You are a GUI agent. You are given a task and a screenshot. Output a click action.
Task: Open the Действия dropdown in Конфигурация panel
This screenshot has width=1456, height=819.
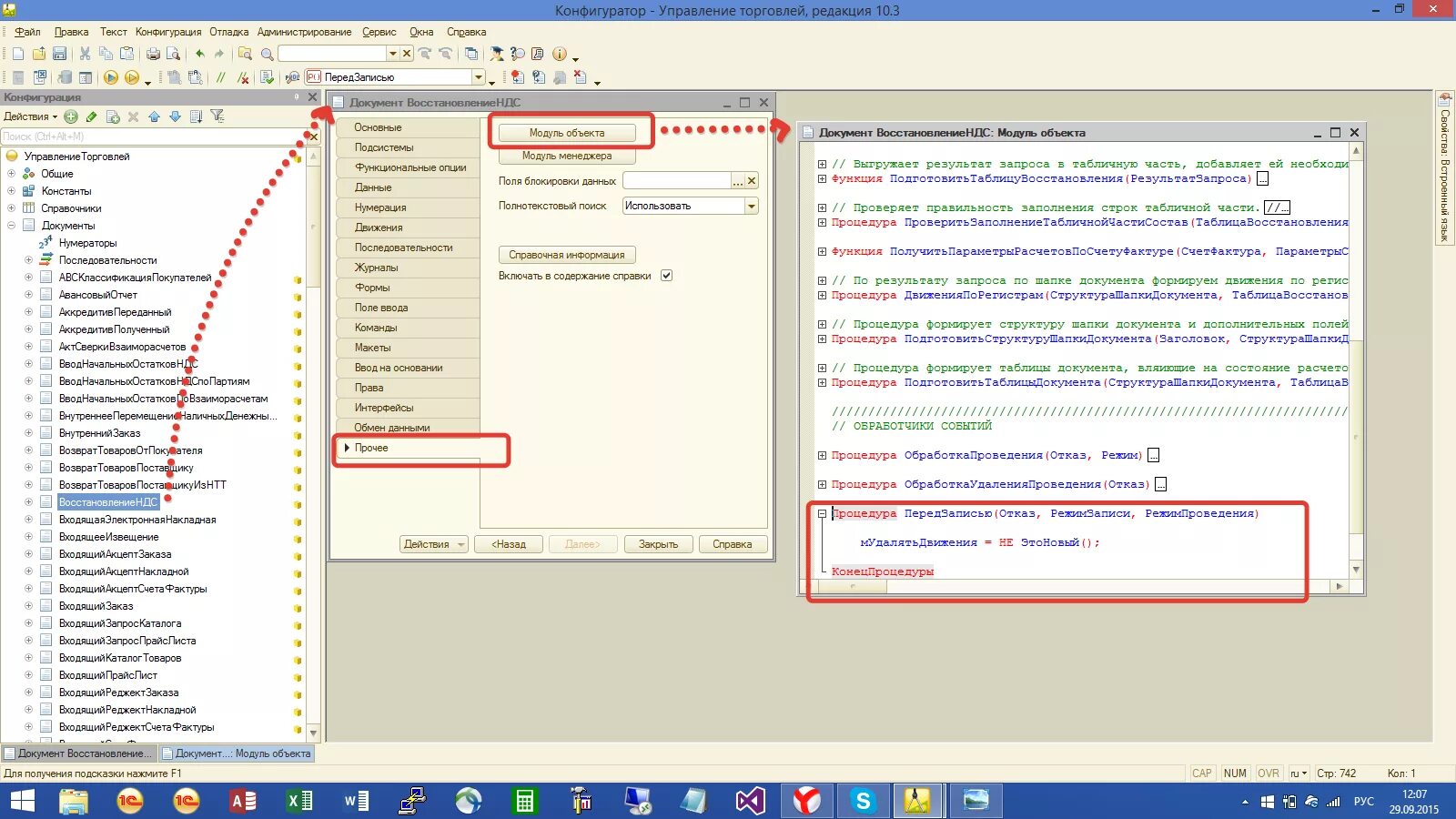[30, 116]
